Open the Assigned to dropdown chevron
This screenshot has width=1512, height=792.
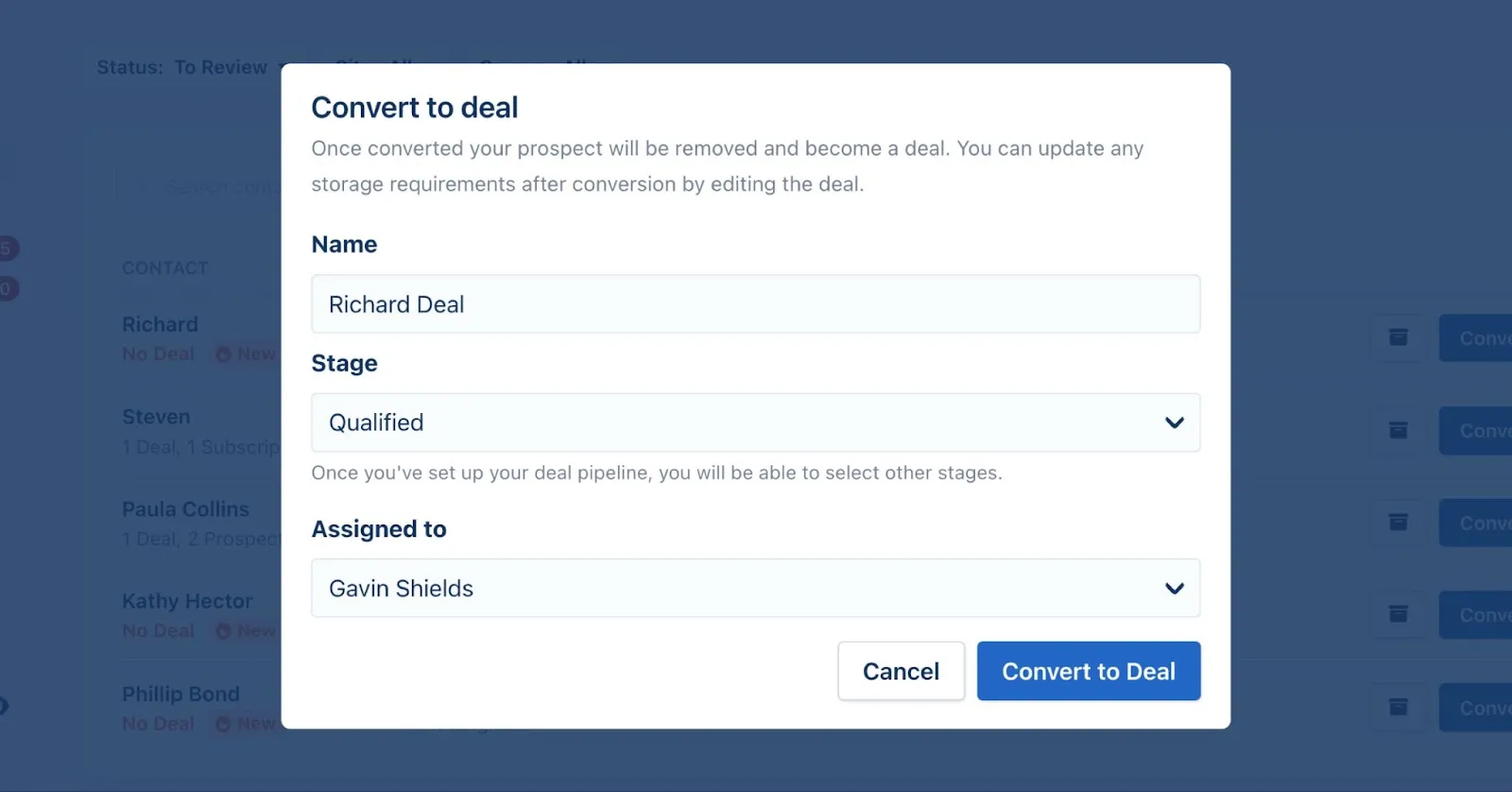[1174, 588]
